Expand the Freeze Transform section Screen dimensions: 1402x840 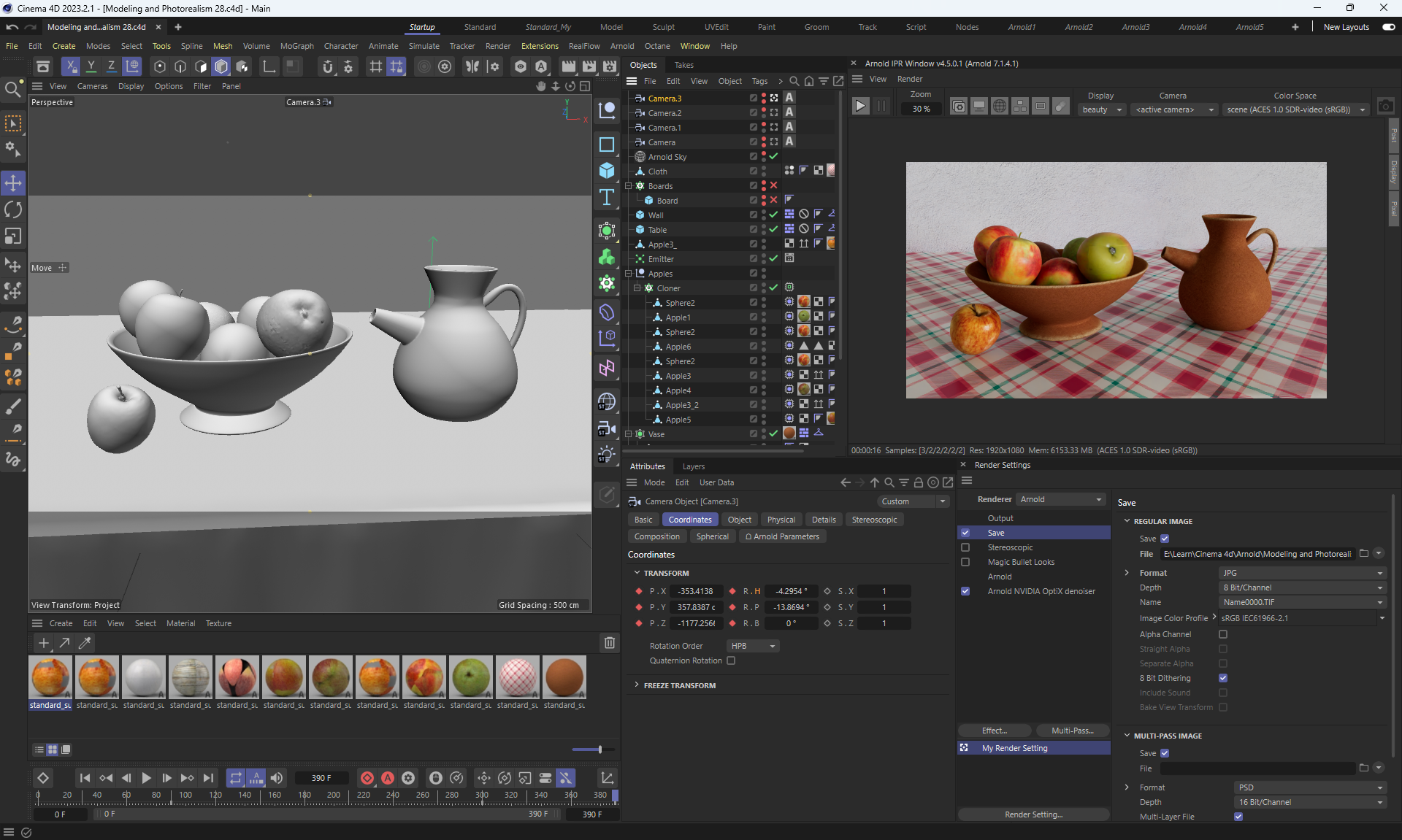(637, 685)
